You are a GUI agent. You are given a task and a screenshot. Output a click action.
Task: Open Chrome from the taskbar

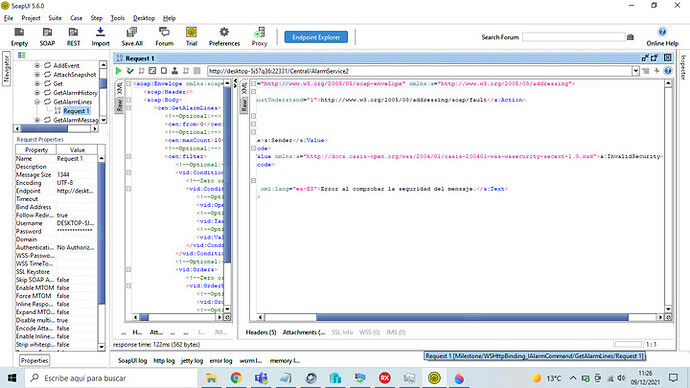click(x=236, y=378)
